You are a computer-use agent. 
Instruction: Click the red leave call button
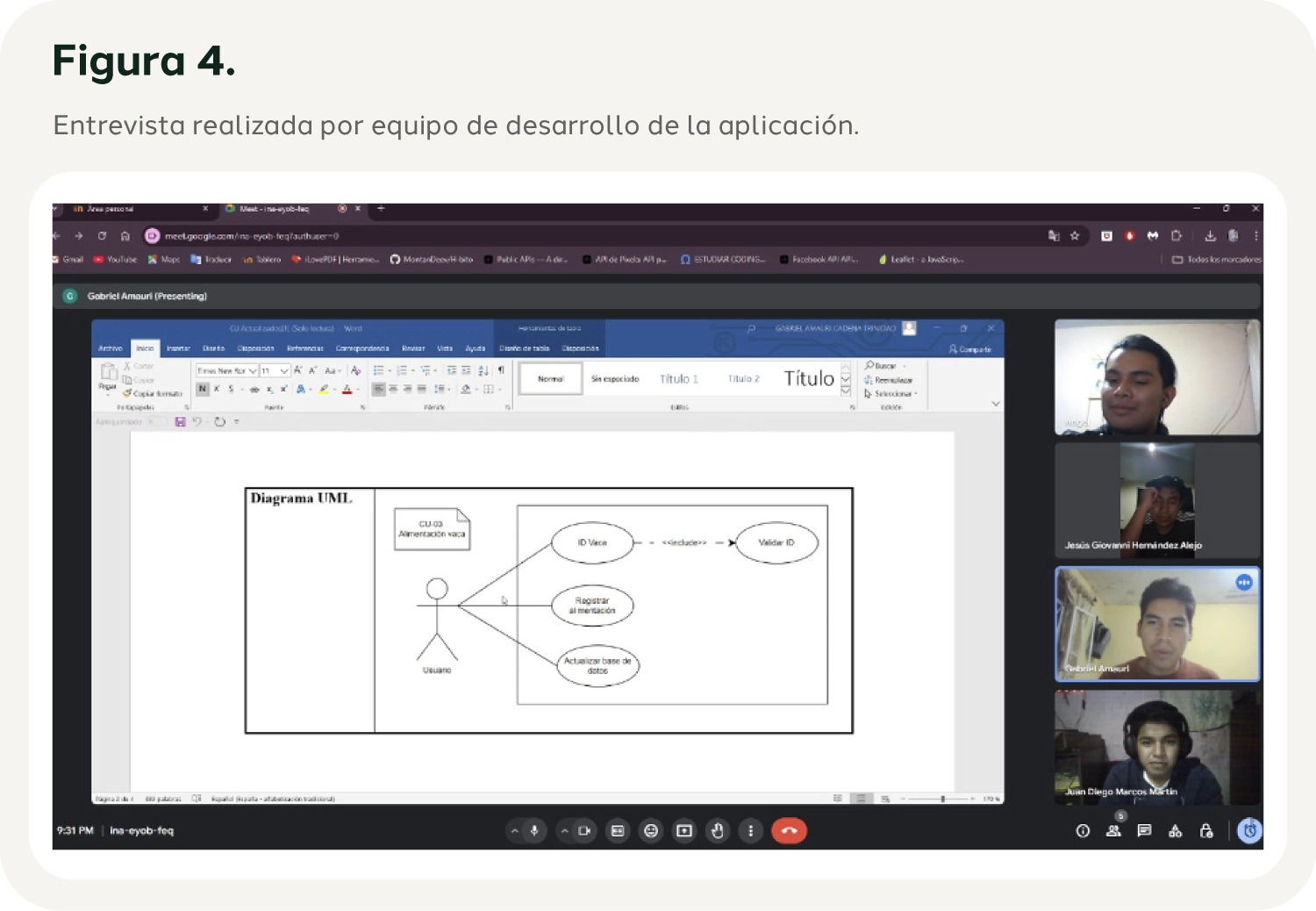[x=789, y=830]
